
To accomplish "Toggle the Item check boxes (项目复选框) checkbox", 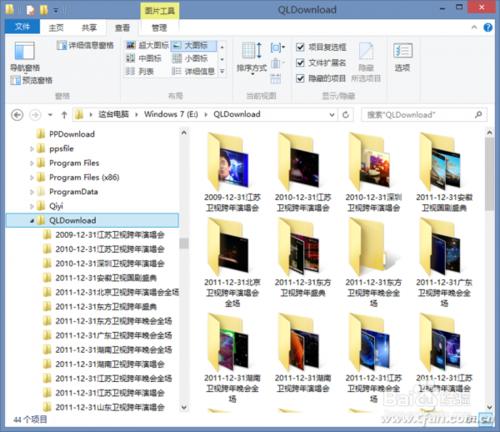I will 300,47.
